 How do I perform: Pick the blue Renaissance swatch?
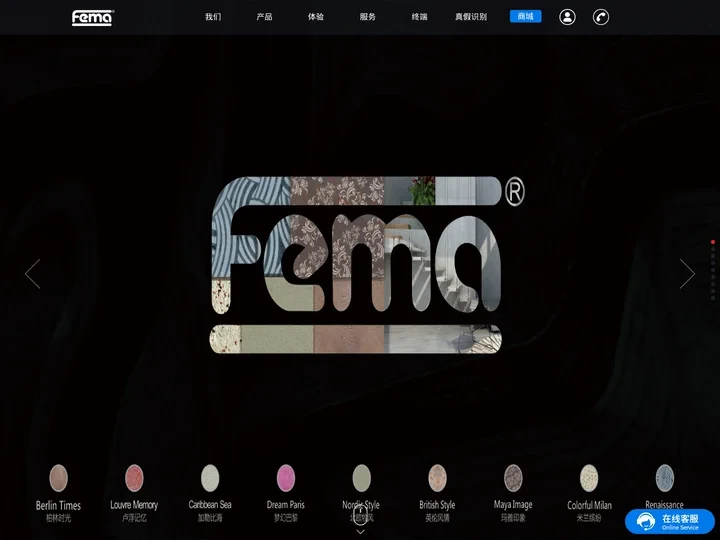665,478
